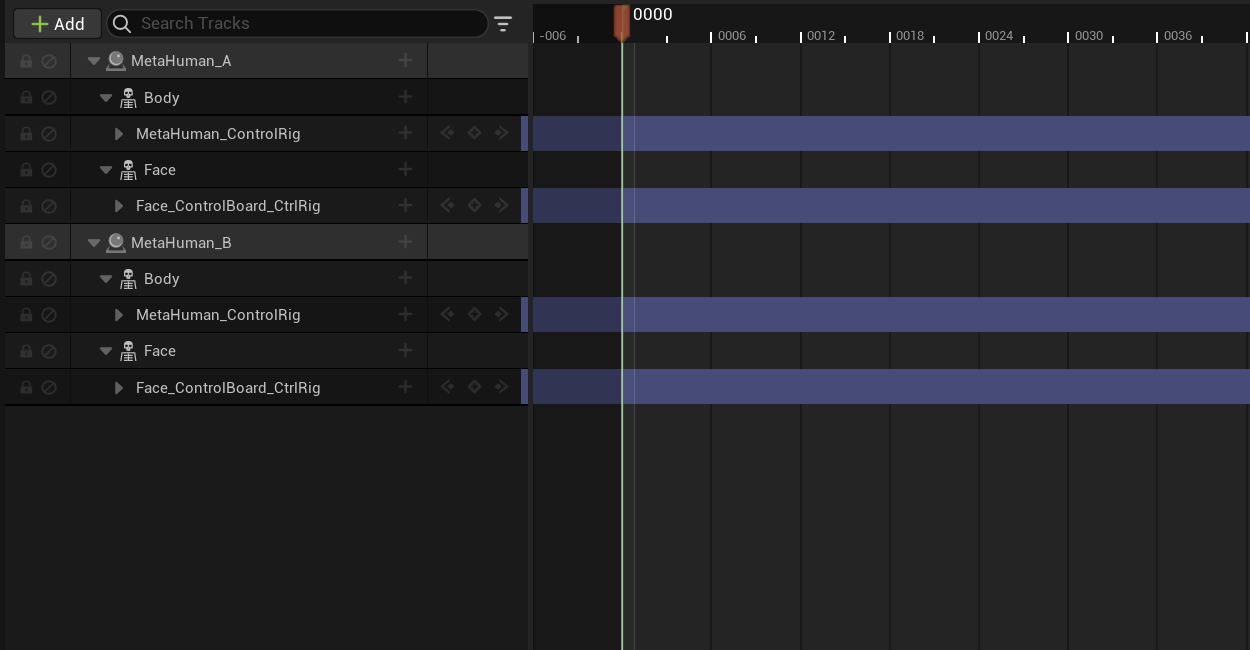Click the Add button

click(57, 23)
